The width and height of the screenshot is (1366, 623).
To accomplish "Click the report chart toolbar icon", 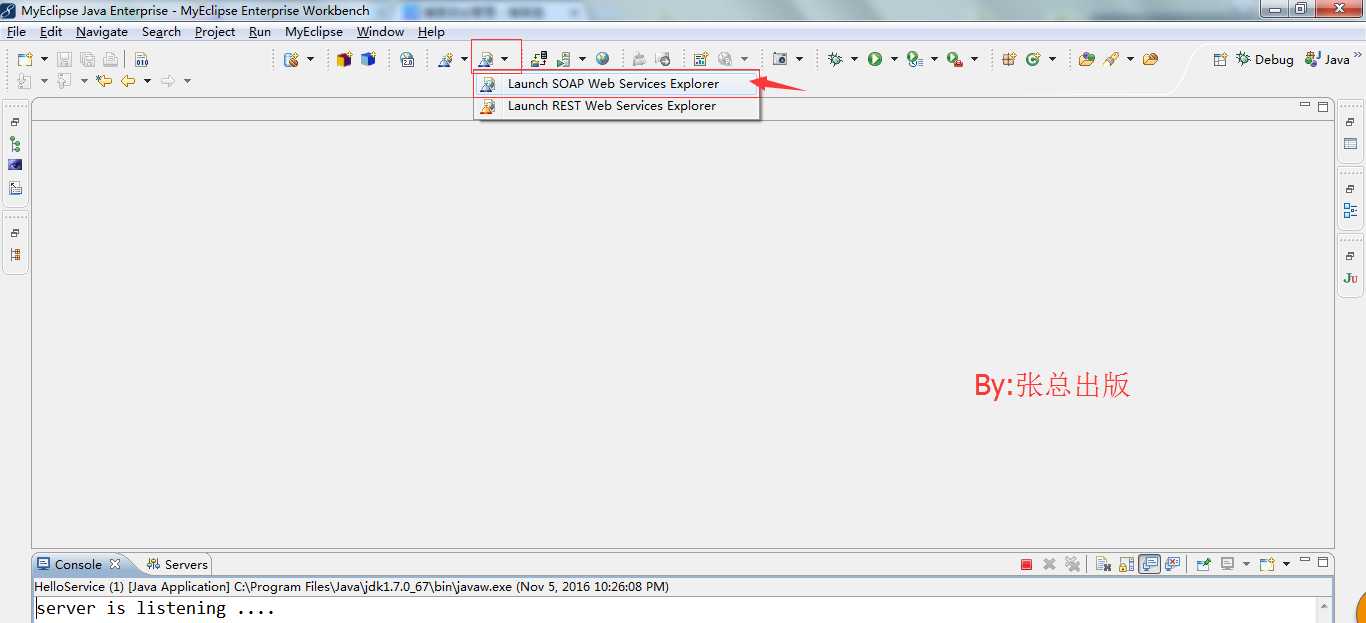I will [x=700, y=59].
